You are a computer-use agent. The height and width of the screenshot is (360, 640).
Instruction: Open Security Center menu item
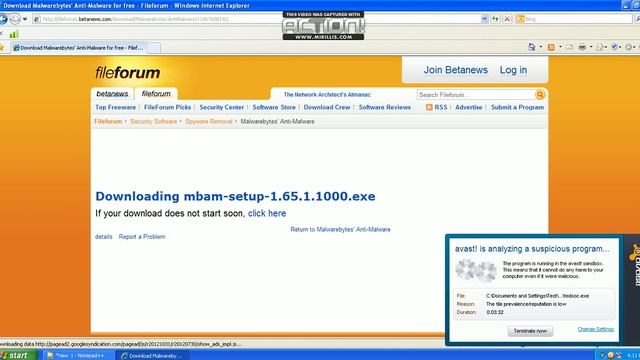coord(222,107)
